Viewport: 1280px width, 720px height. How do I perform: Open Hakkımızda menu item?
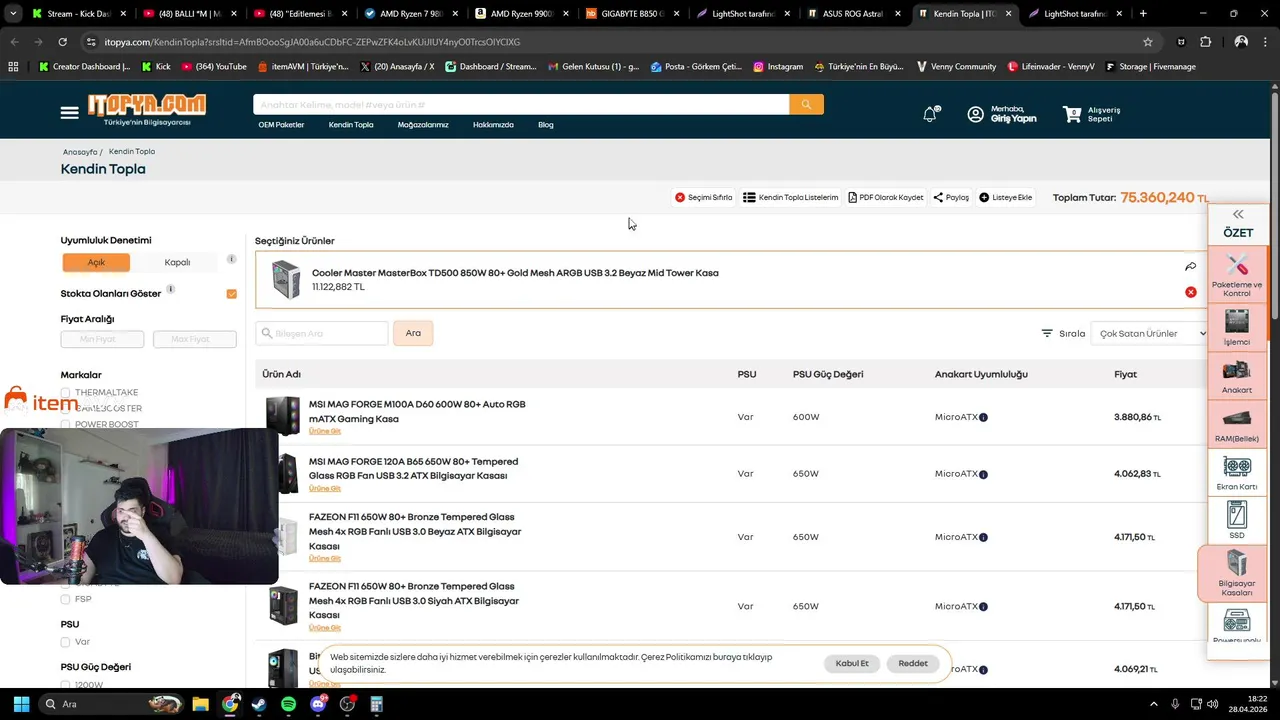click(x=493, y=125)
